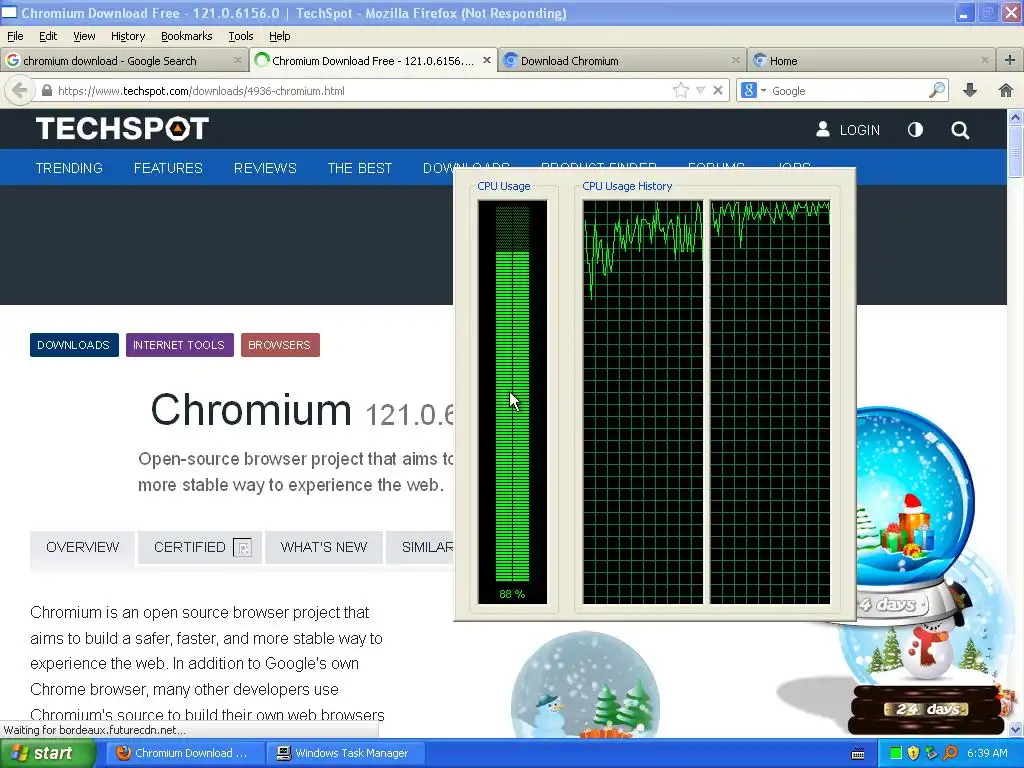Click FEATURES in TechSpot navigation

coord(168,168)
